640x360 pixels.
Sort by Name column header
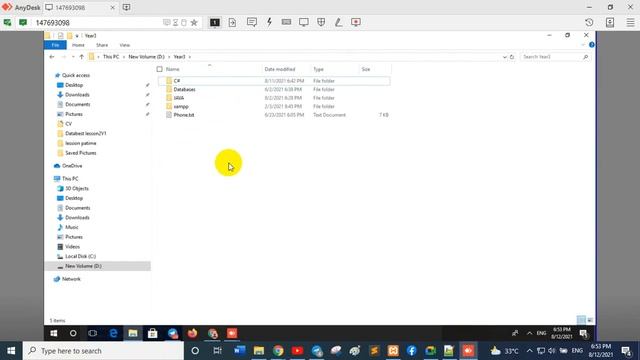(x=172, y=69)
